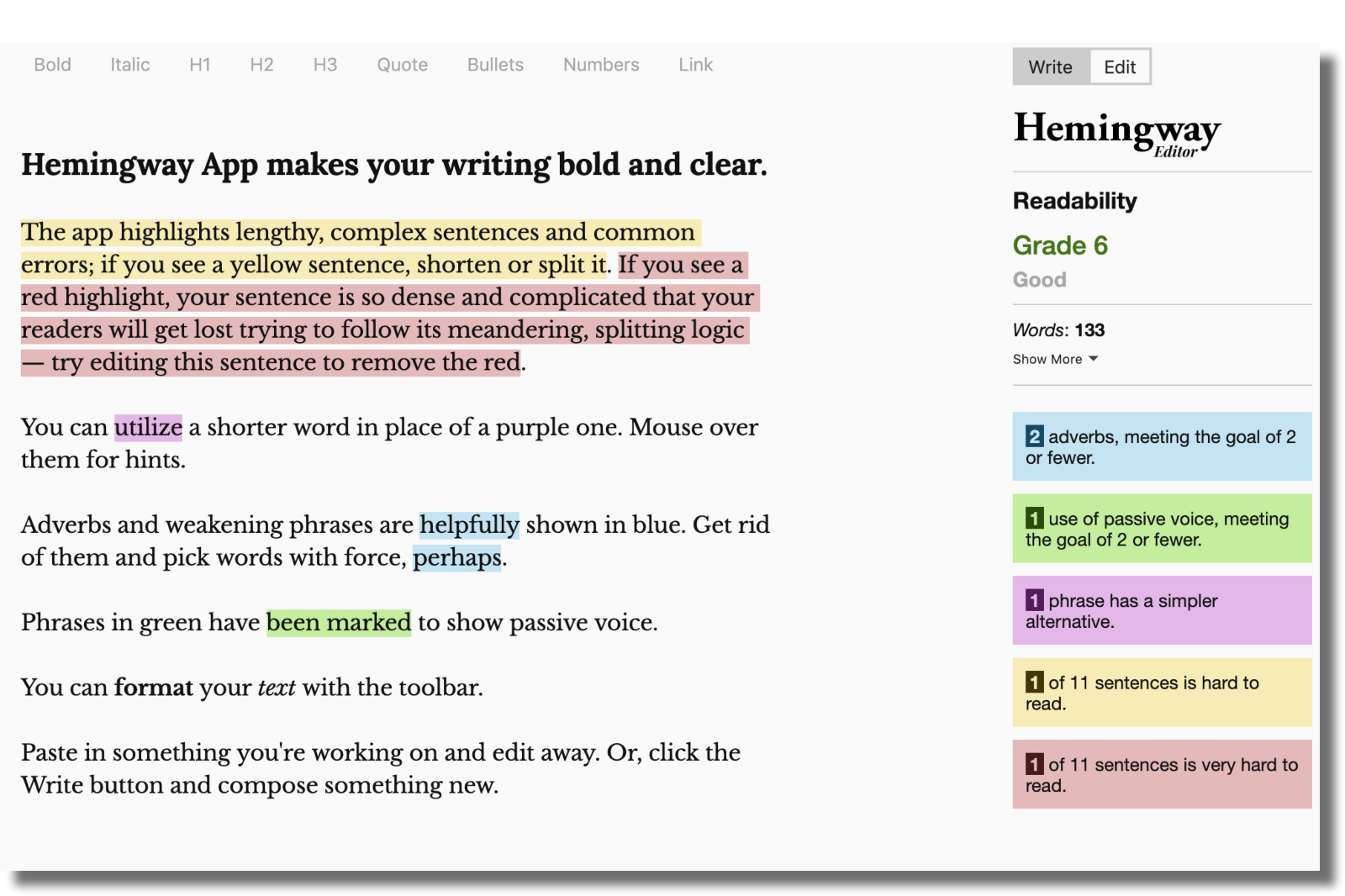
Task: Set heading level H2
Action: click(x=261, y=65)
